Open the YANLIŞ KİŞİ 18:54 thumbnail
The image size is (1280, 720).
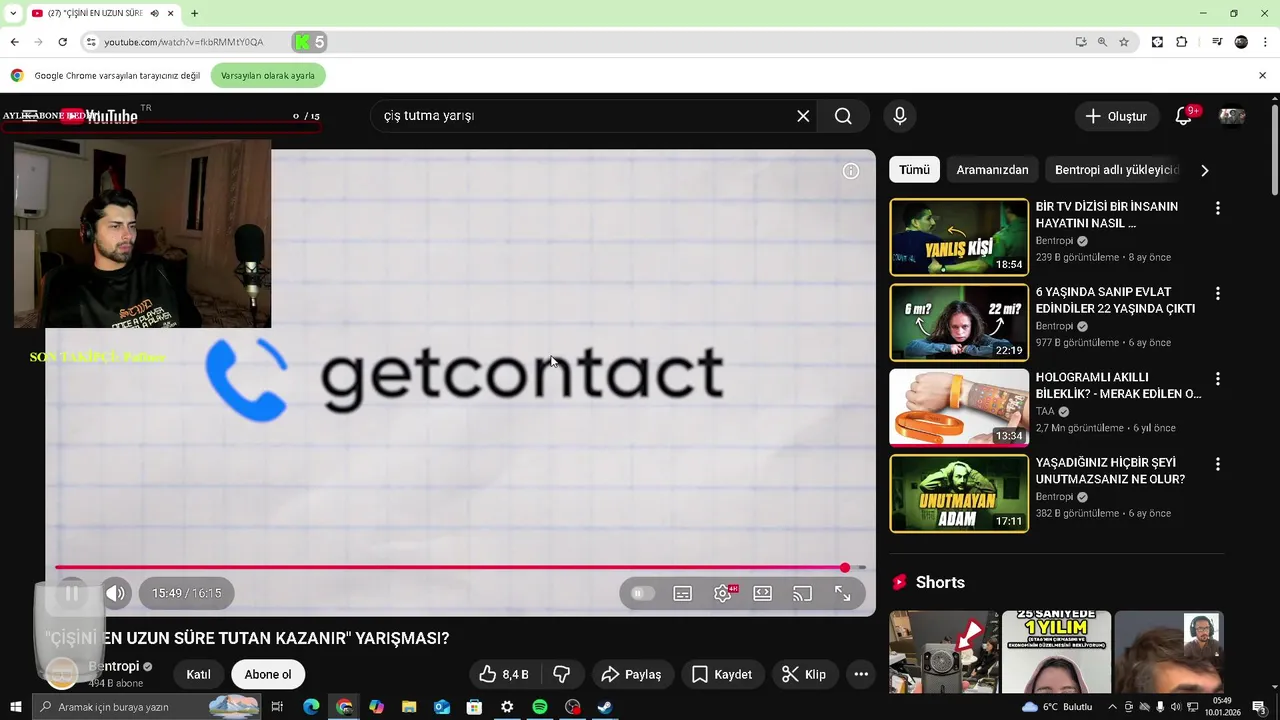click(x=959, y=237)
